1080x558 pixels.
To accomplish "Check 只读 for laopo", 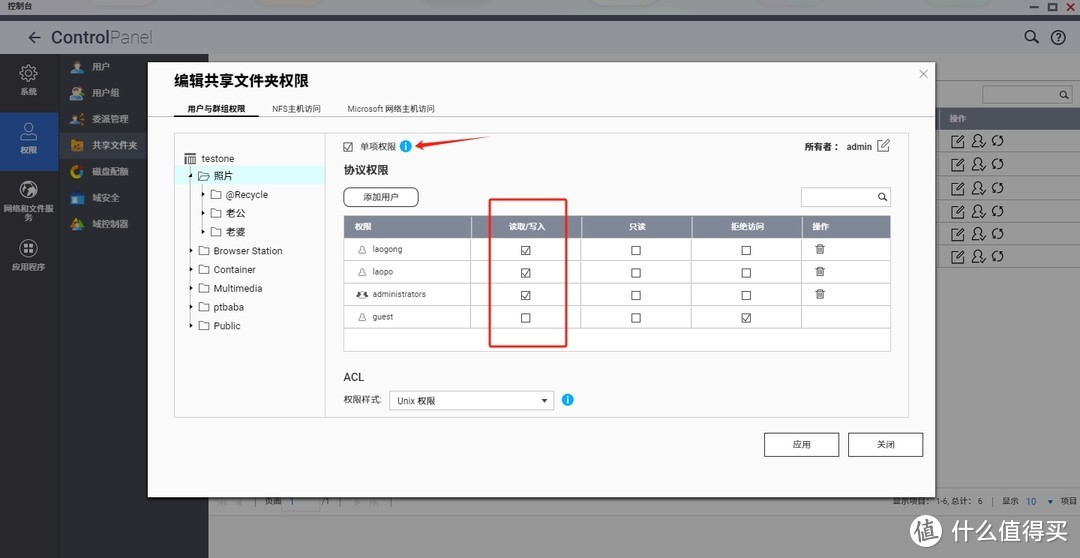I will (636, 273).
